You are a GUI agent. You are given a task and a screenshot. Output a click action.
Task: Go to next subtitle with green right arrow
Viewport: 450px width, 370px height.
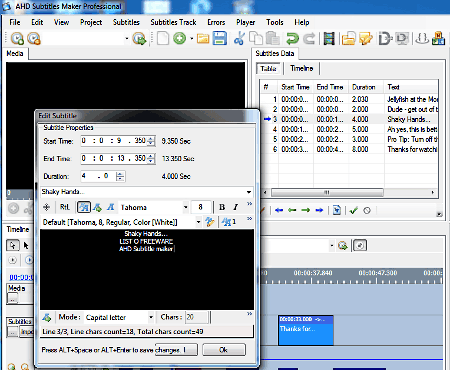click(306, 210)
